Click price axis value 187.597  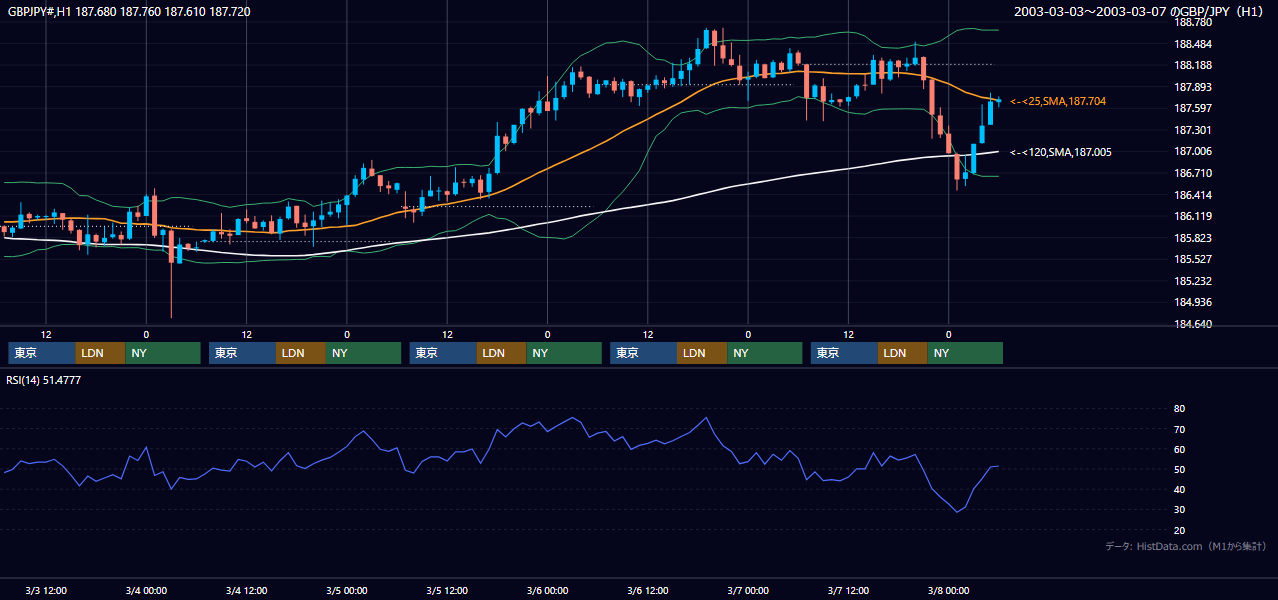coord(1193,108)
